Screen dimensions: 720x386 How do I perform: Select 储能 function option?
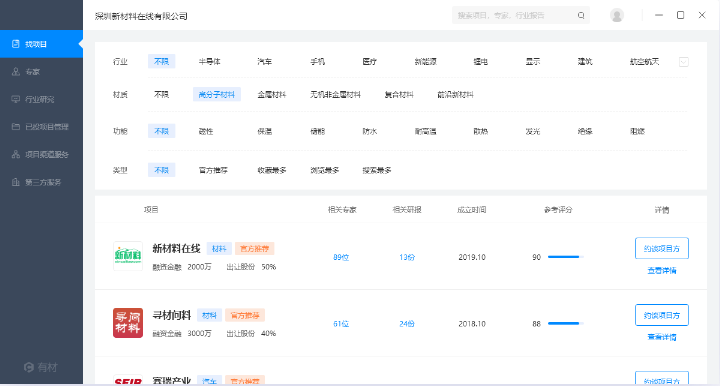[317, 131]
